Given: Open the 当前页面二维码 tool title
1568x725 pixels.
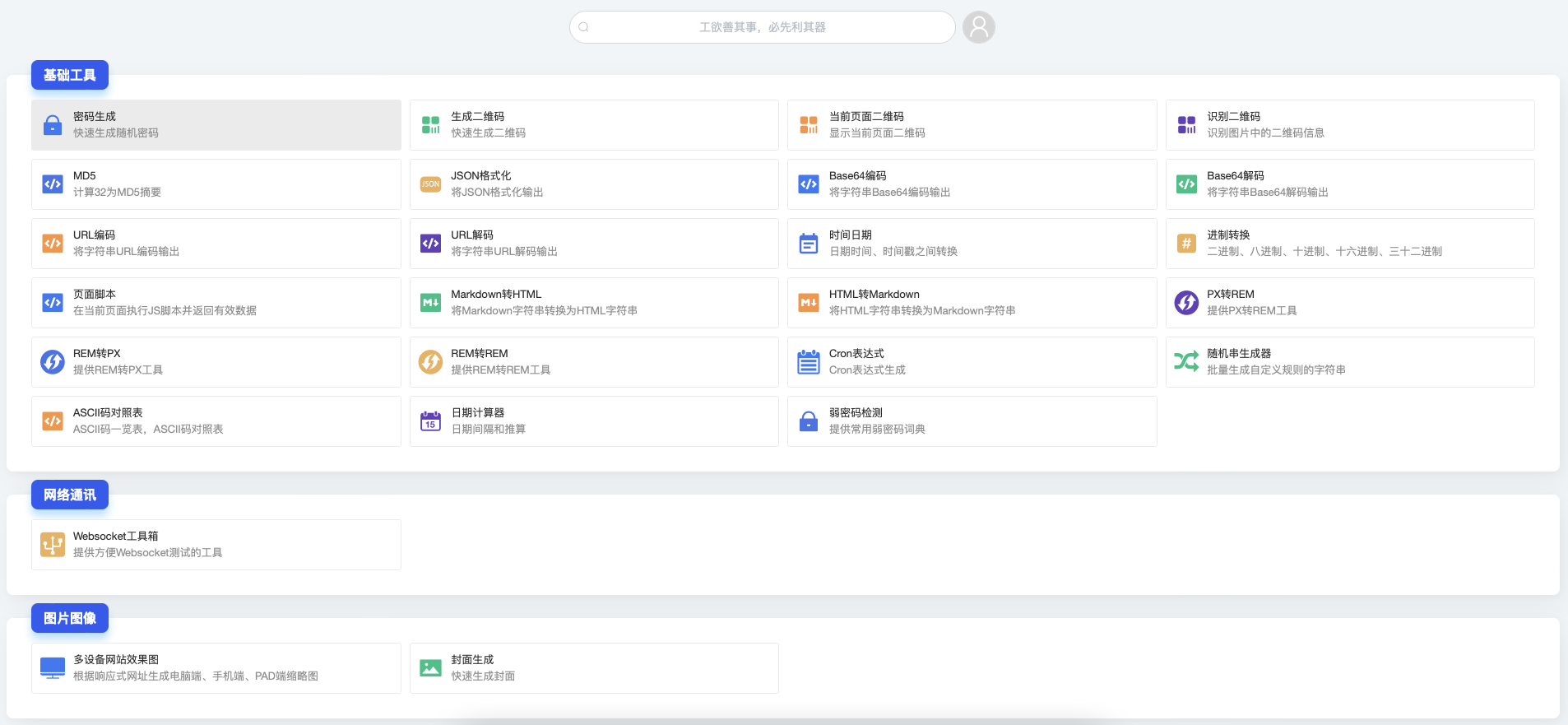Looking at the screenshot, I should click(x=866, y=117).
